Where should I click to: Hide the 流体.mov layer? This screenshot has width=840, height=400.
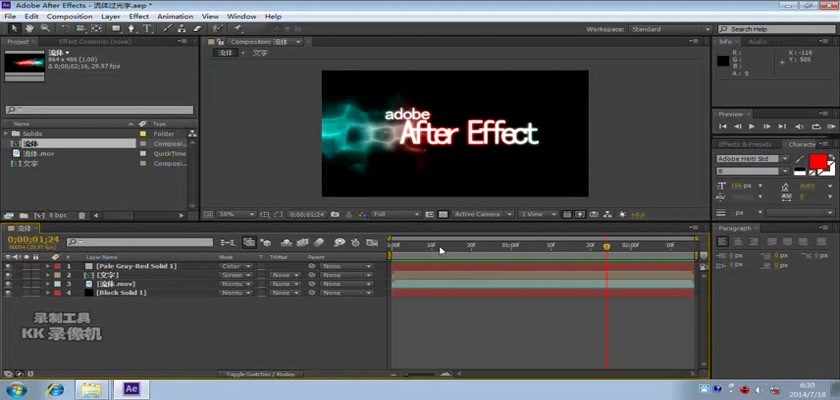(8, 284)
